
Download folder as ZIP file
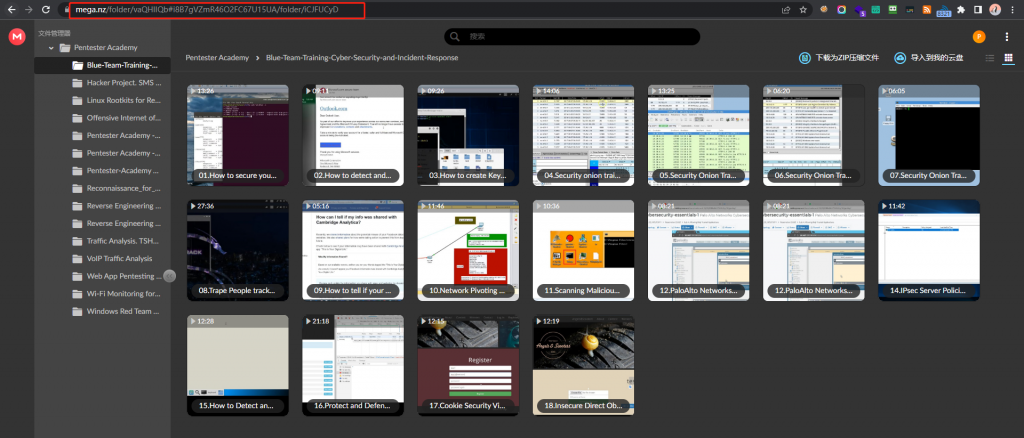click(x=839, y=57)
